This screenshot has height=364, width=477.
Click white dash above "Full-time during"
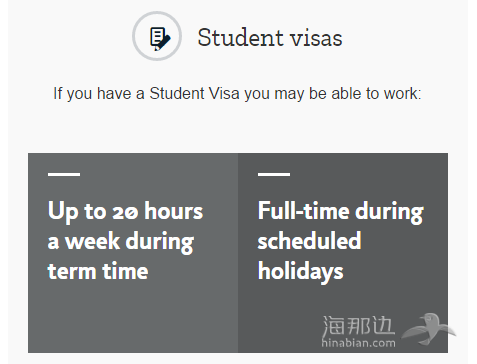274,174
